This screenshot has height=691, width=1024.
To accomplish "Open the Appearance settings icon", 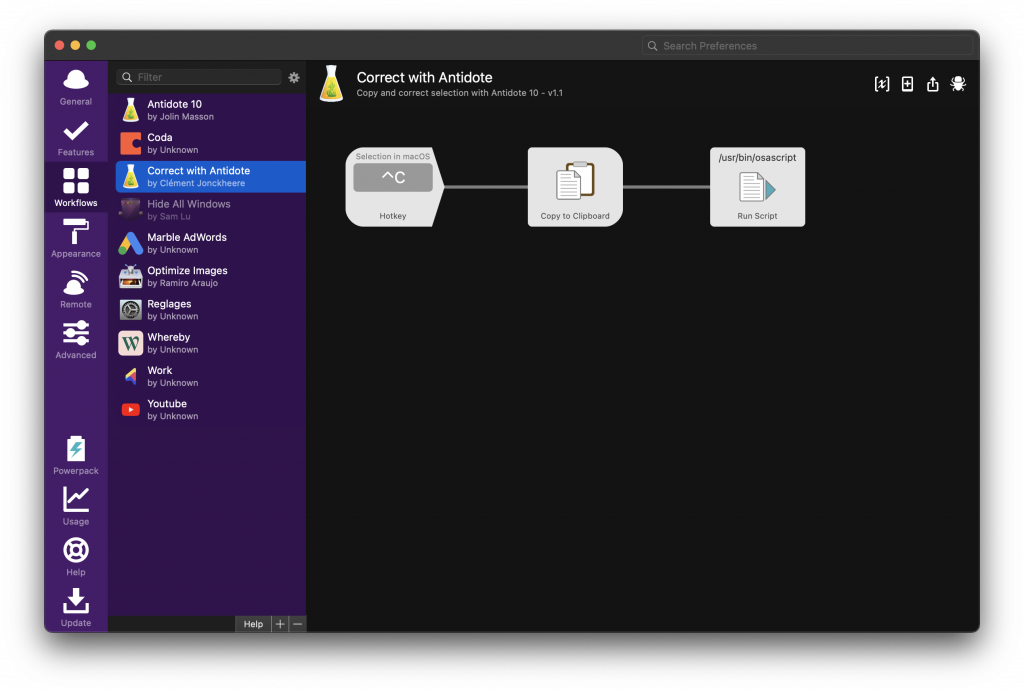I will pyautogui.click(x=76, y=237).
